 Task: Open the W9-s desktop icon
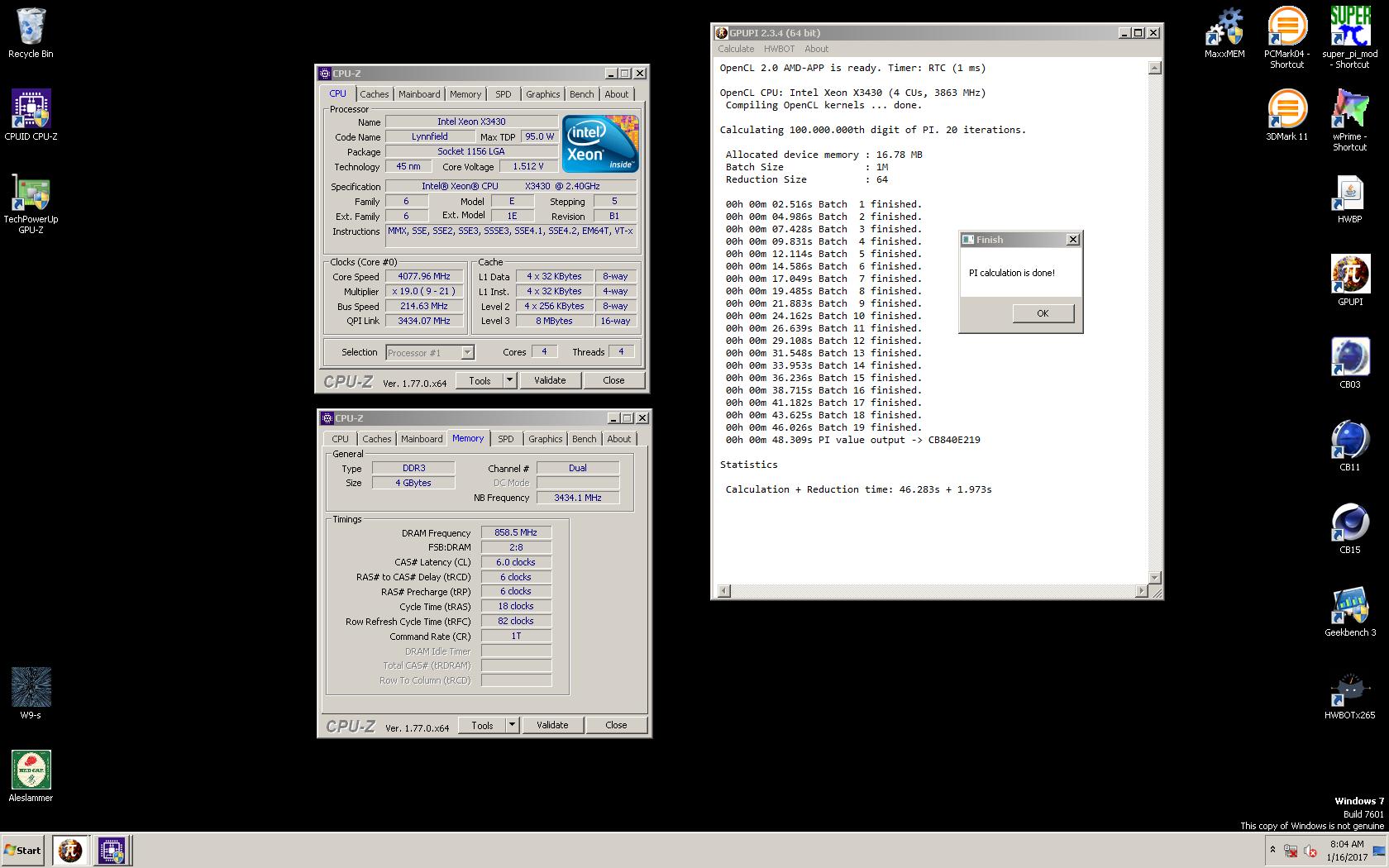point(31,694)
